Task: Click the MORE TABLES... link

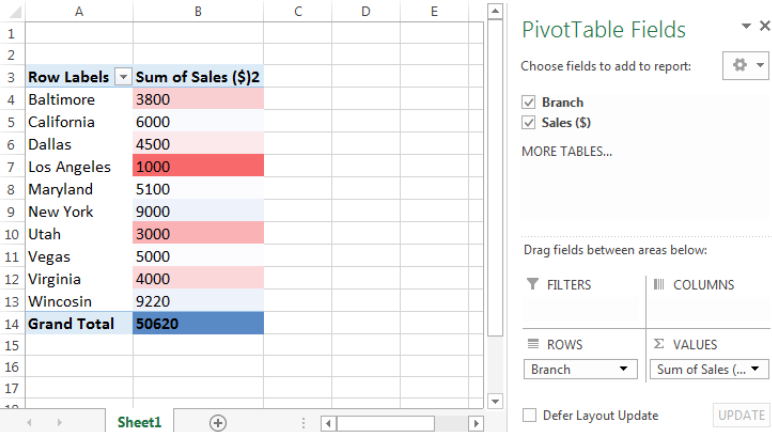Action: tap(567, 151)
